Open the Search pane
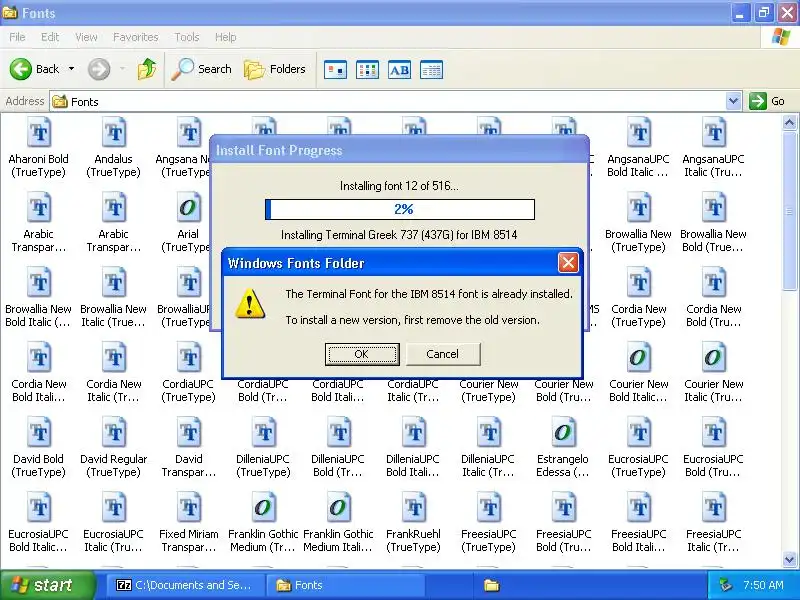The height and width of the screenshot is (600, 800). click(202, 69)
